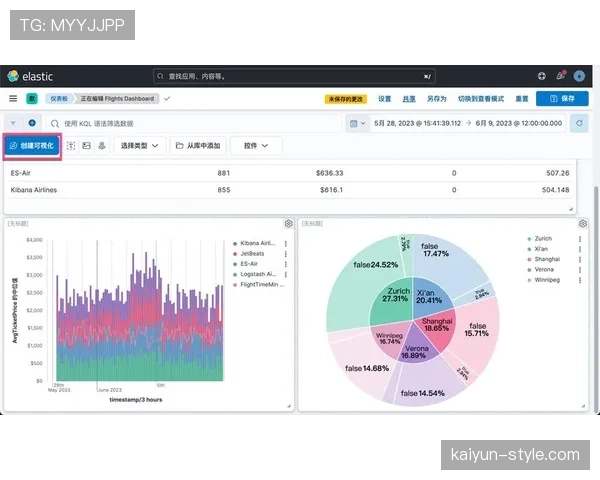Click the elastic logo
Viewport: 600px width, 480px height.
pos(30,76)
